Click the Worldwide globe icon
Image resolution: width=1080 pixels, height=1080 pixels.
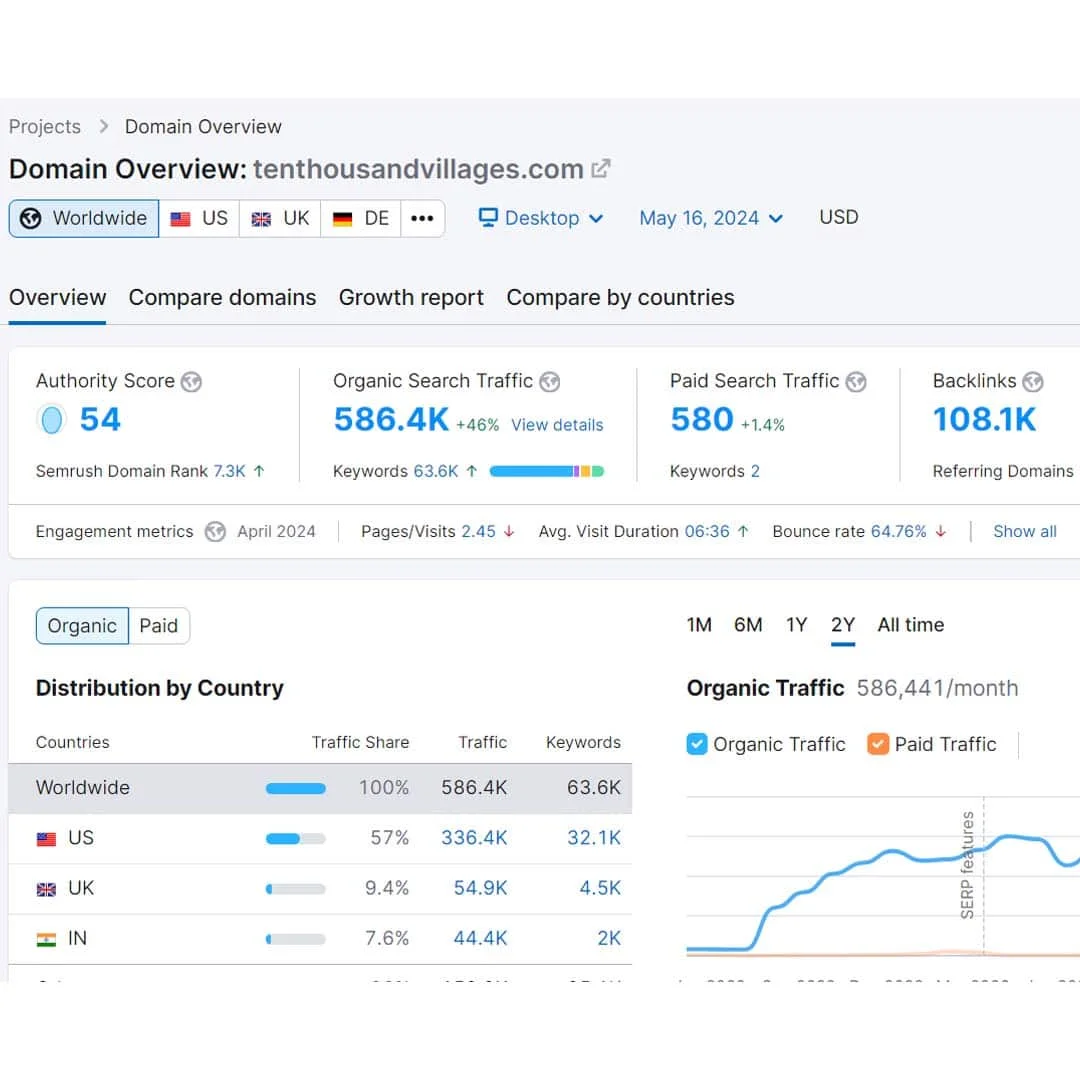30,218
